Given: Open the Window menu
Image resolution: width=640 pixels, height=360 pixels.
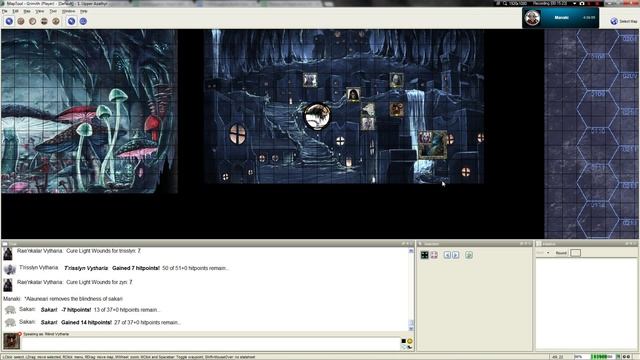Looking at the screenshot, I should click(x=68, y=11).
